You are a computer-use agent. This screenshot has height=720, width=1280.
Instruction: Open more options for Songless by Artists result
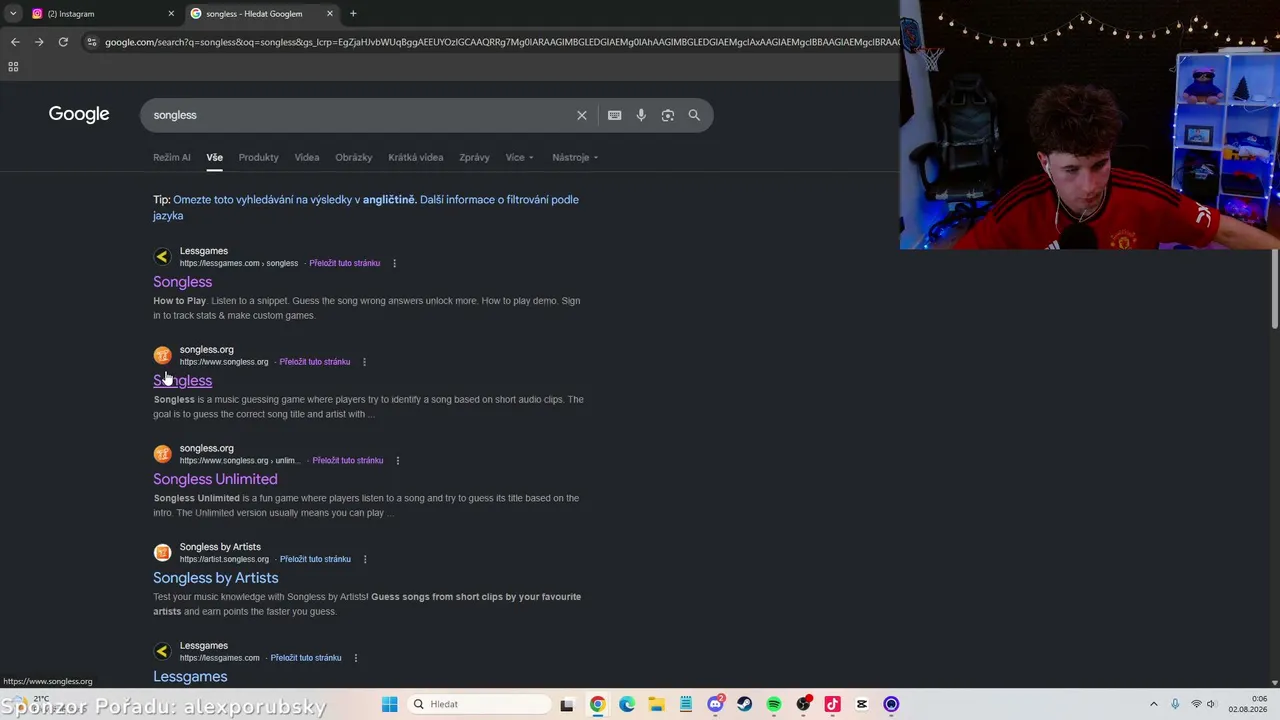click(365, 559)
